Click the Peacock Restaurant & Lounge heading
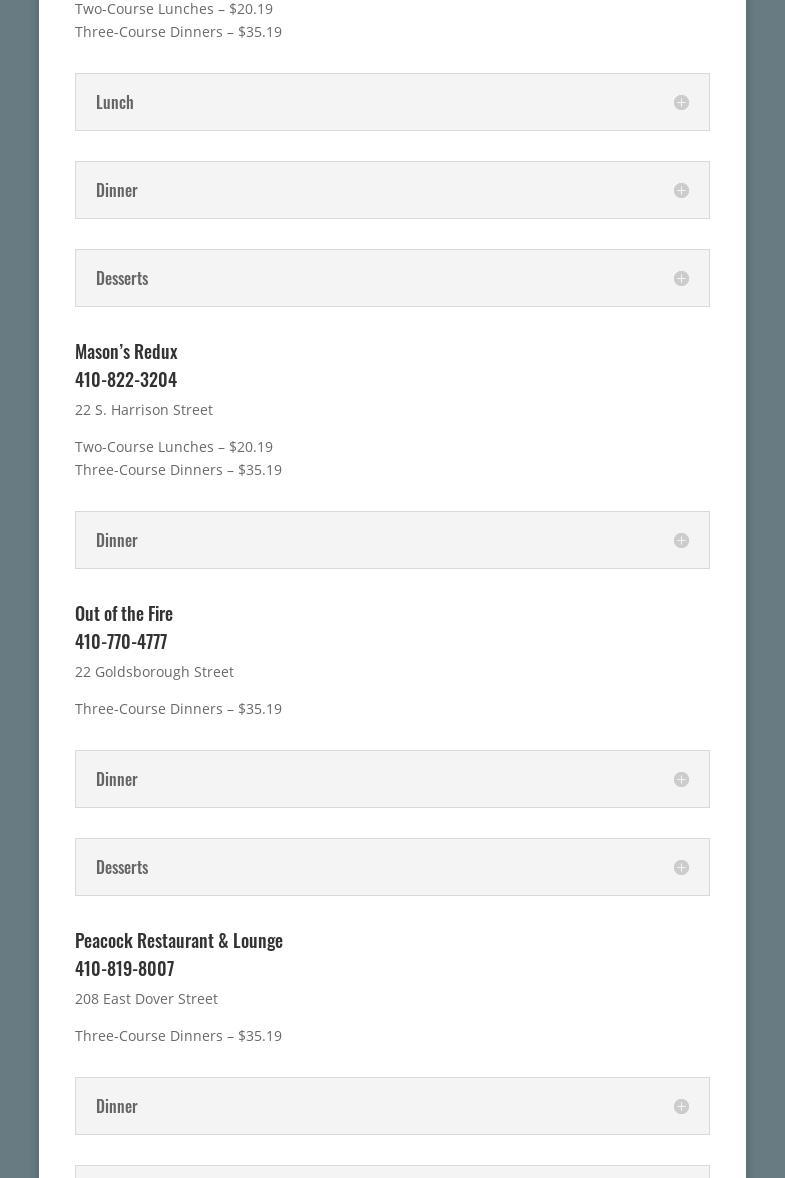Image resolution: width=785 pixels, height=1178 pixels. [179, 940]
